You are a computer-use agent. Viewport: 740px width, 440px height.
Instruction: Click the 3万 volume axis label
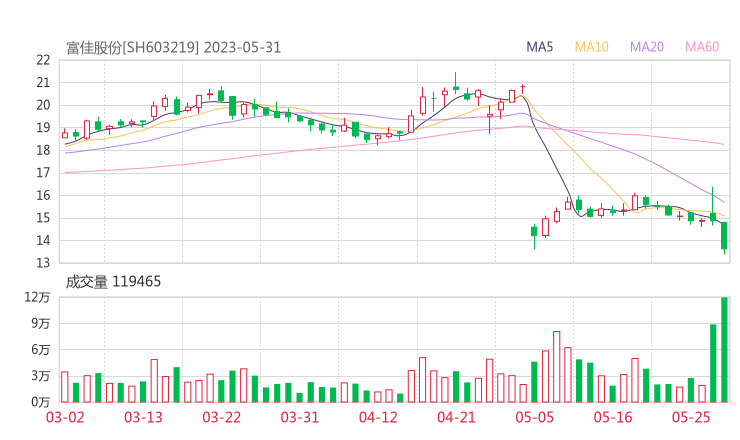(x=41, y=376)
